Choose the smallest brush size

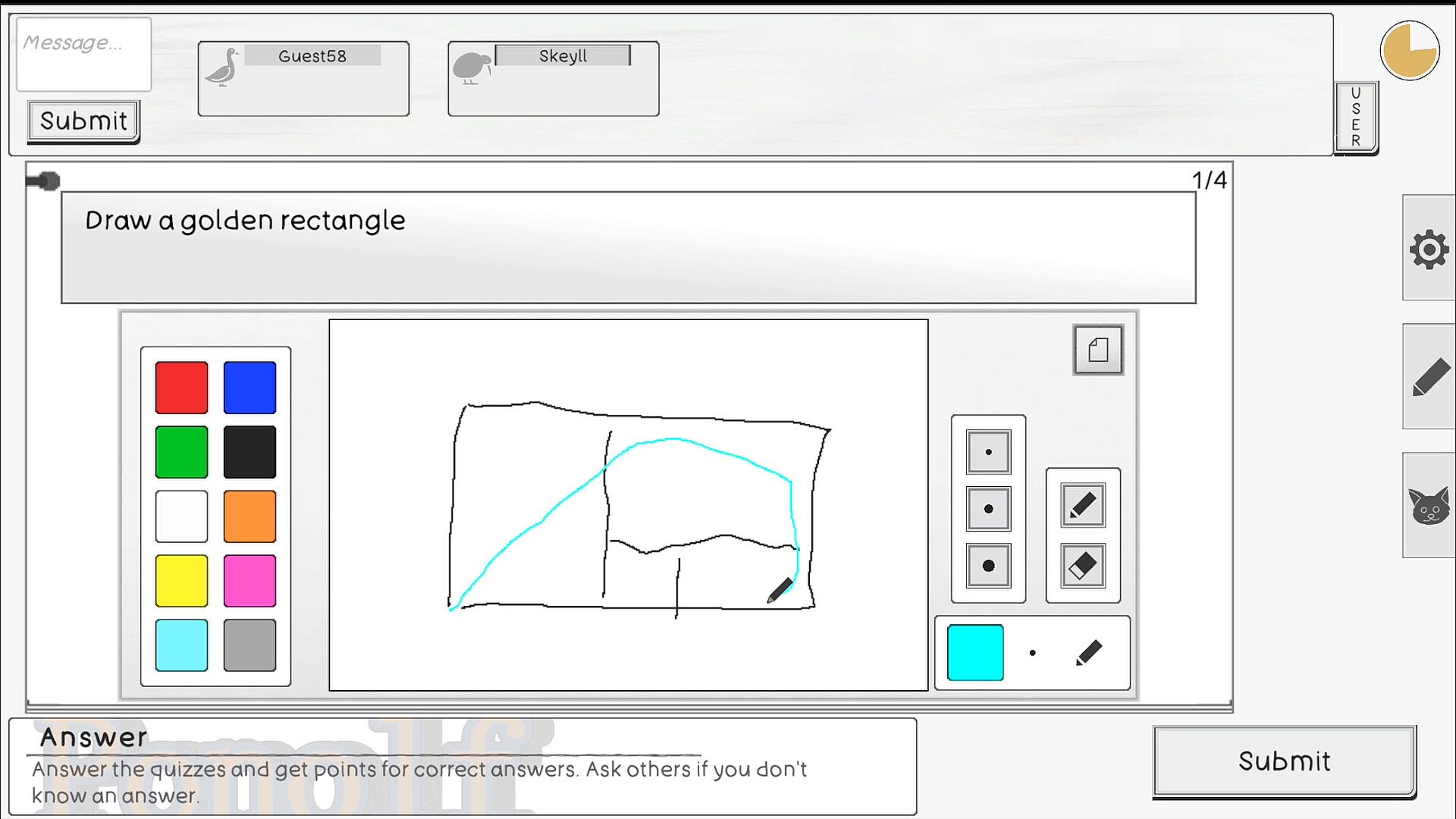click(988, 452)
